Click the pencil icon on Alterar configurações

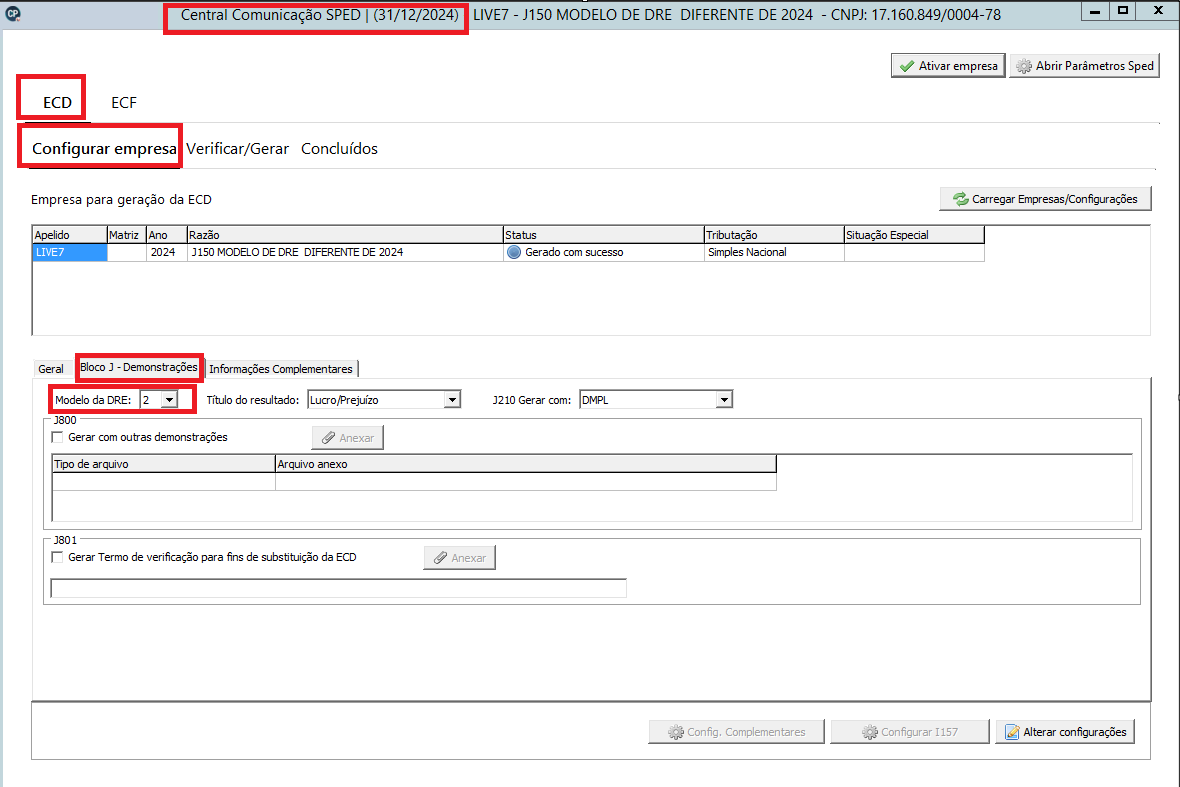[x=1012, y=732]
